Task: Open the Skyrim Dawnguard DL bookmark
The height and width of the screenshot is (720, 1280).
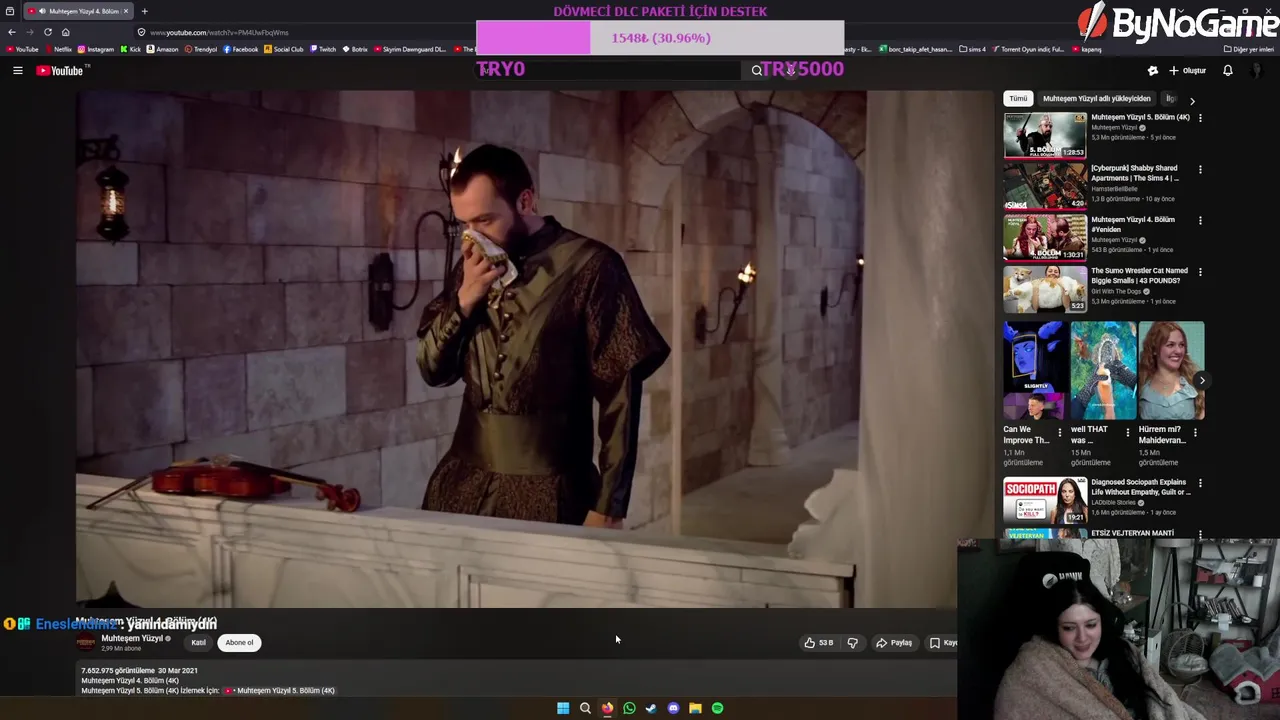Action: click(410, 49)
